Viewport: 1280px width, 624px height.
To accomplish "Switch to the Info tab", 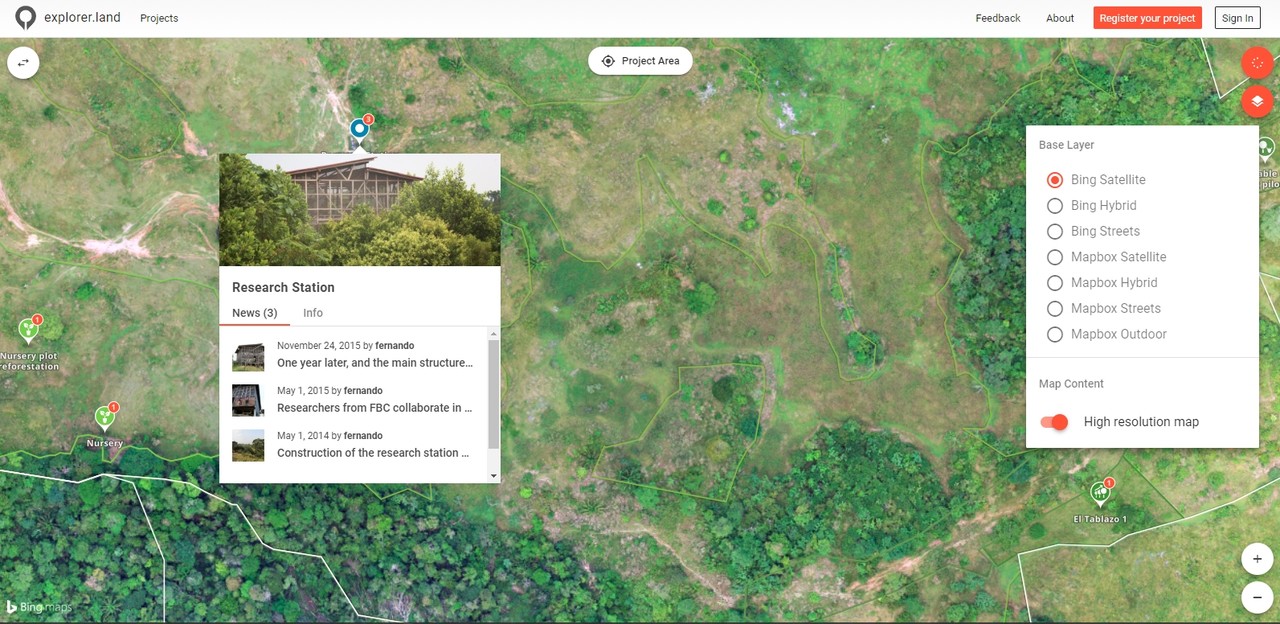I will tap(313, 313).
